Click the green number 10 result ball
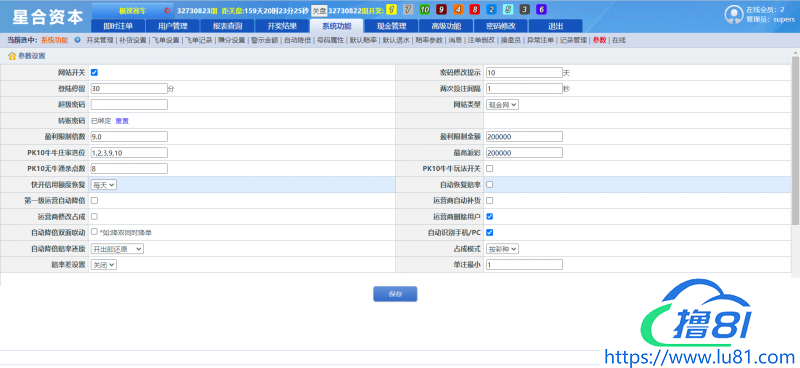 (x=424, y=10)
